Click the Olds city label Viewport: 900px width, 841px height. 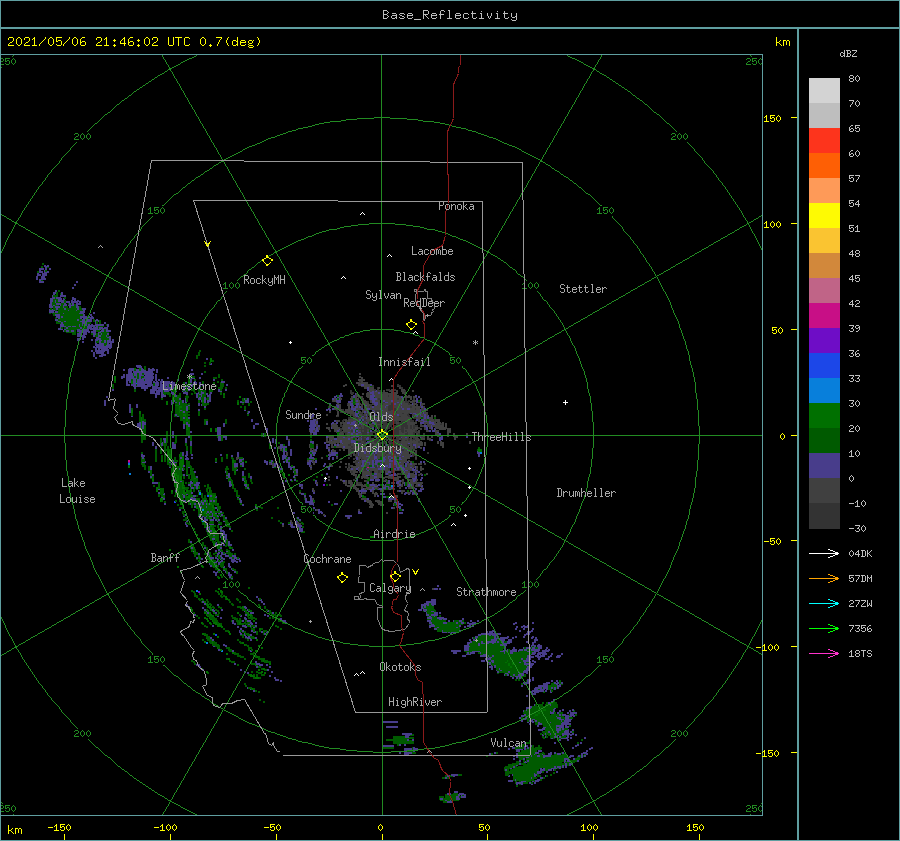click(381, 417)
